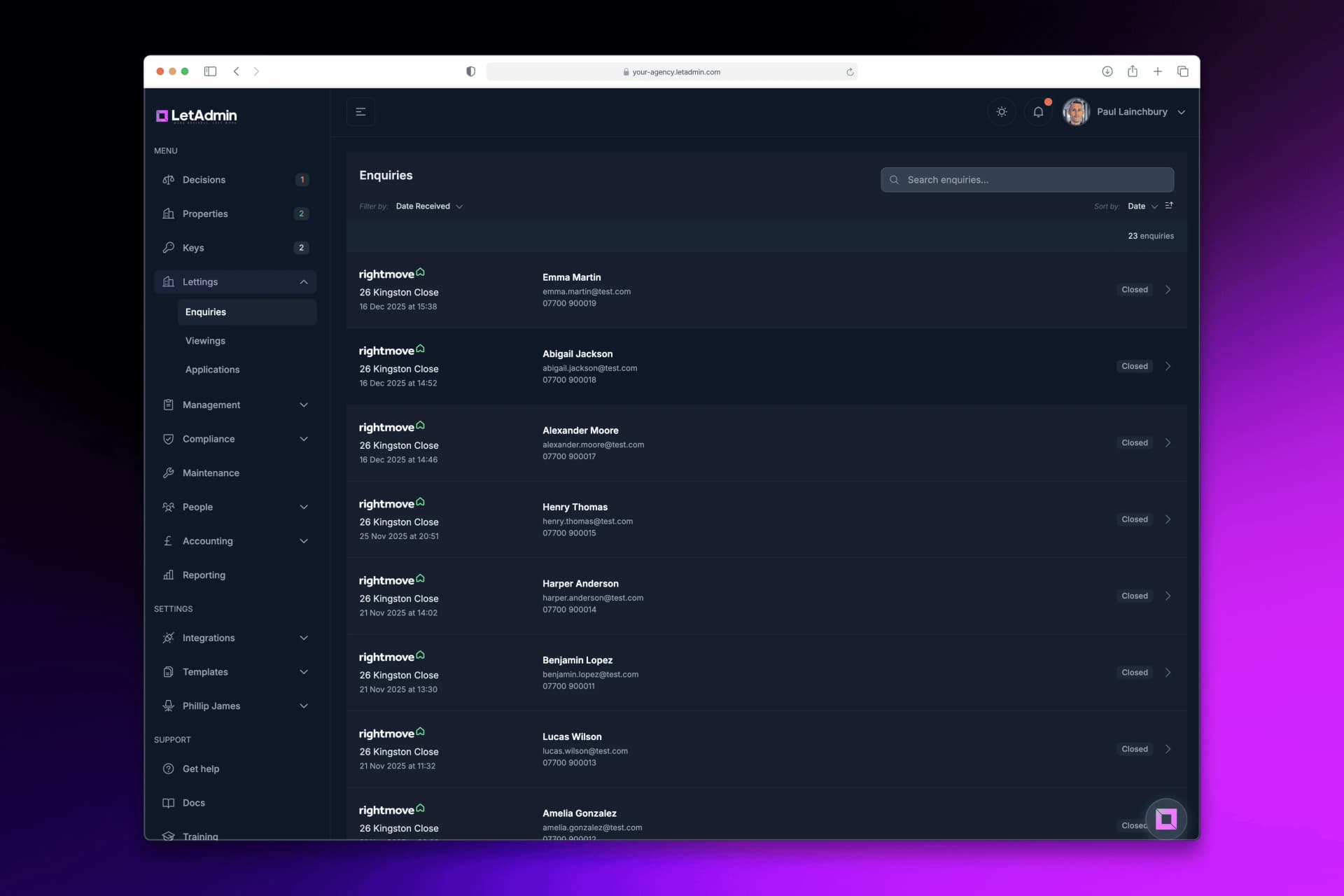
Task: Switch to the Viewings section
Action: 205,340
